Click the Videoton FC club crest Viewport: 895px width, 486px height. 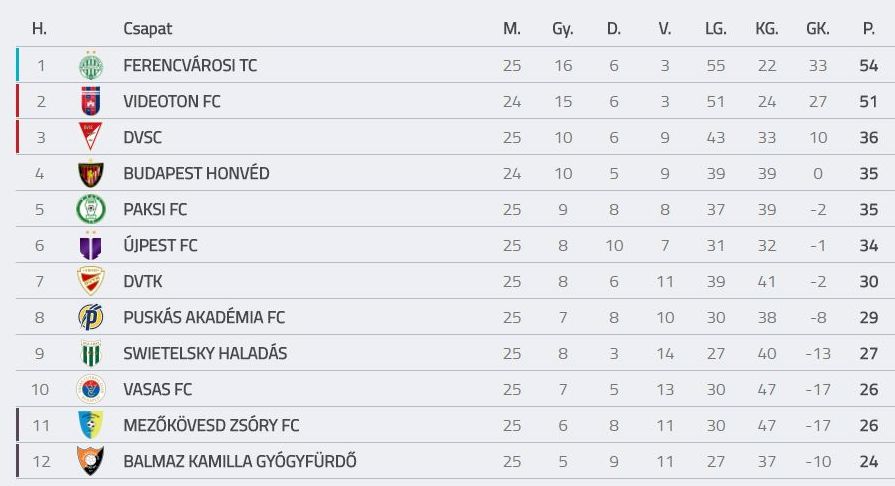[91, 101]
